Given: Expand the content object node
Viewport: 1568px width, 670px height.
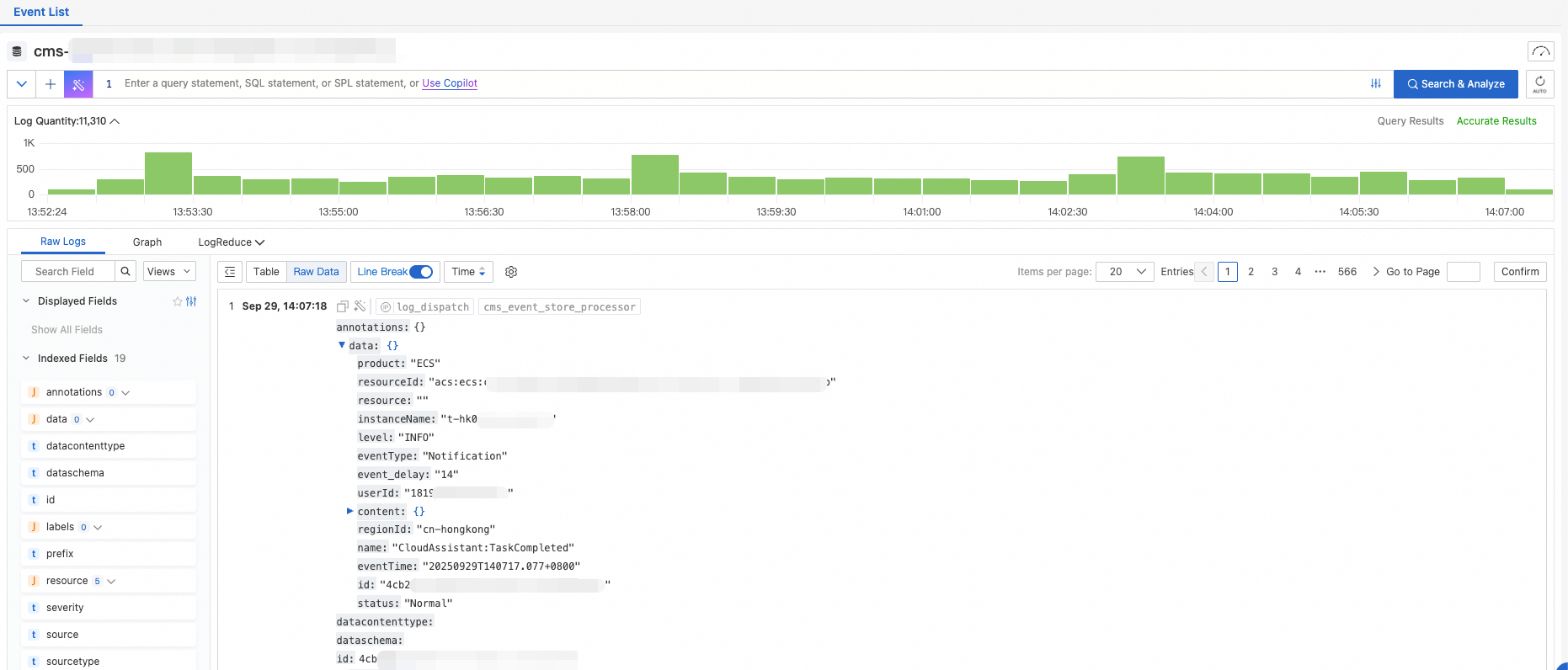Looking at the screenshot, I should [x=349, y=511].
